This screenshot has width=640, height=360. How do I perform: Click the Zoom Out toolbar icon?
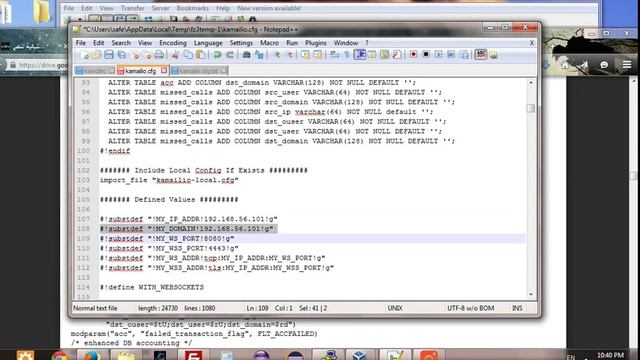point(290,55)
